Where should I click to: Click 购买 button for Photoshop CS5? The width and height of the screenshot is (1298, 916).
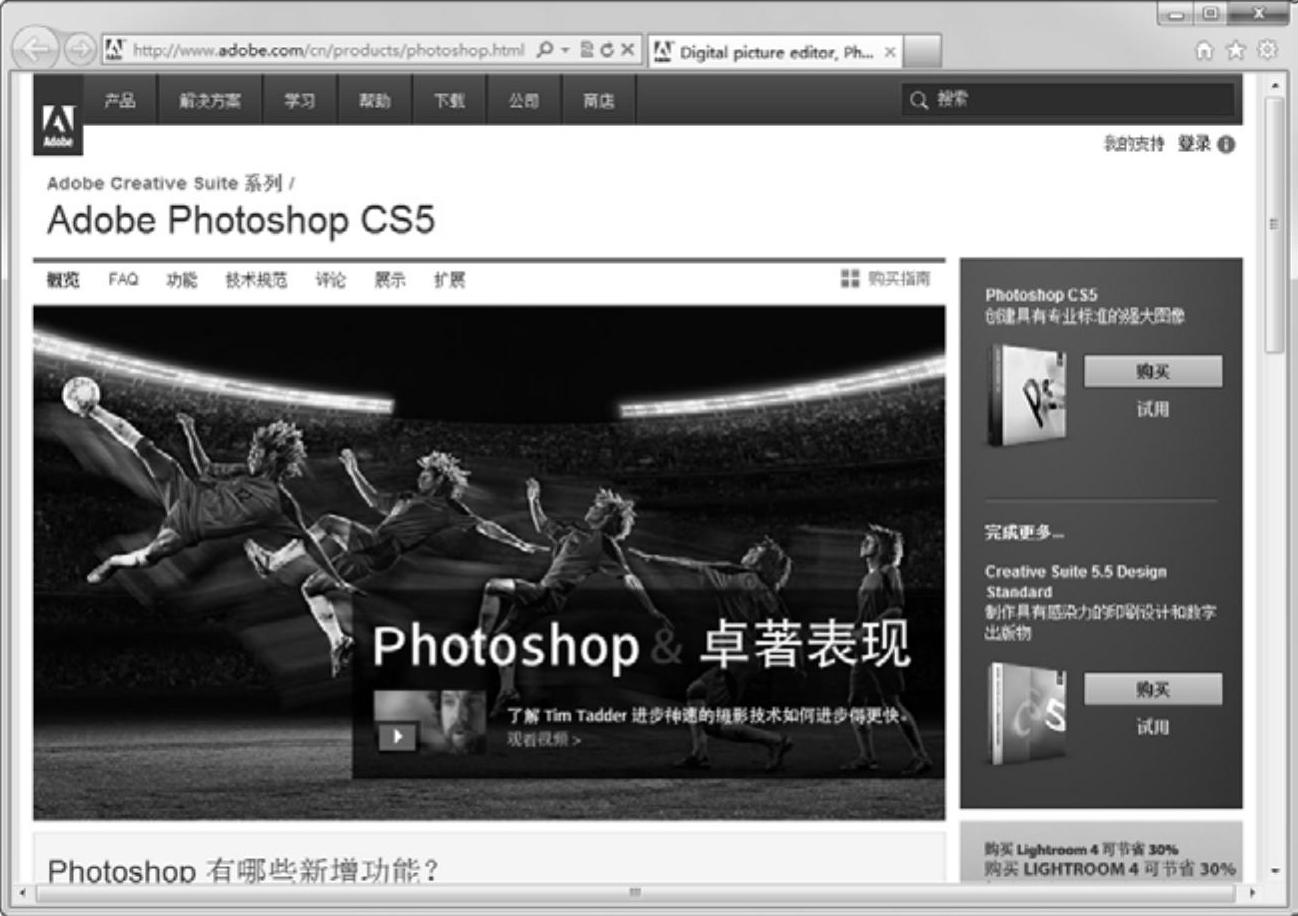click(x=1152, y=372)
